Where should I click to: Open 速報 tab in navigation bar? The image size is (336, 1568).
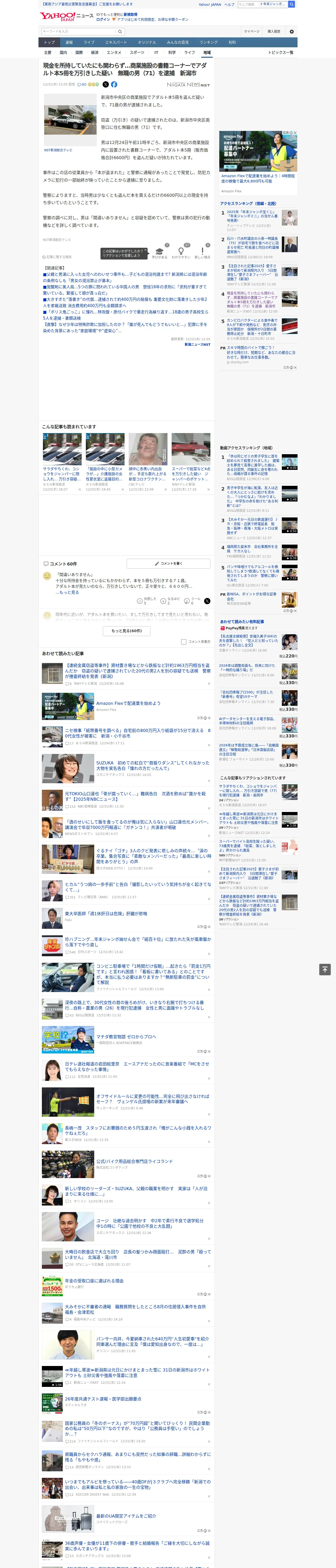69,43
